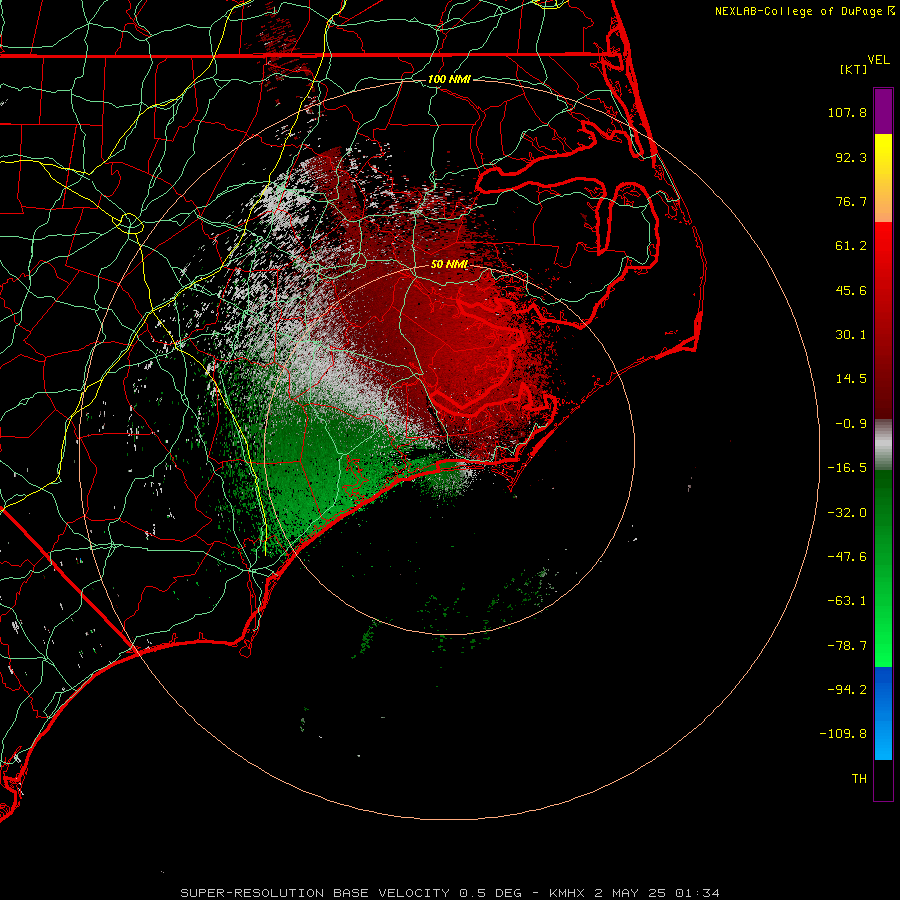
Task: Click the -32.0 legend value
Action: click(847, 513)
